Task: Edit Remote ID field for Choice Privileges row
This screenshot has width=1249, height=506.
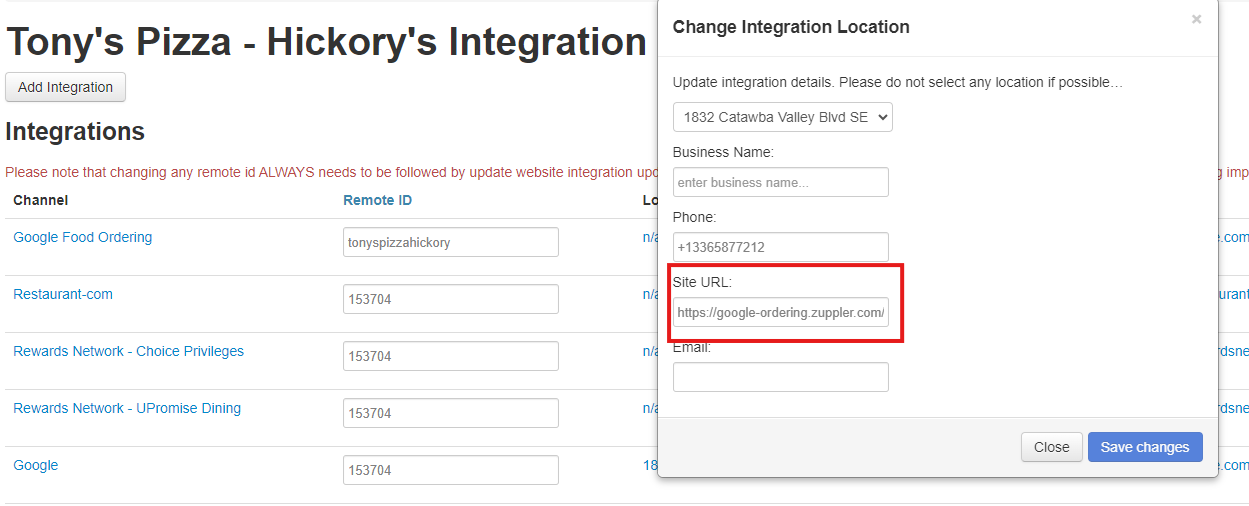Action: point(450,356)
